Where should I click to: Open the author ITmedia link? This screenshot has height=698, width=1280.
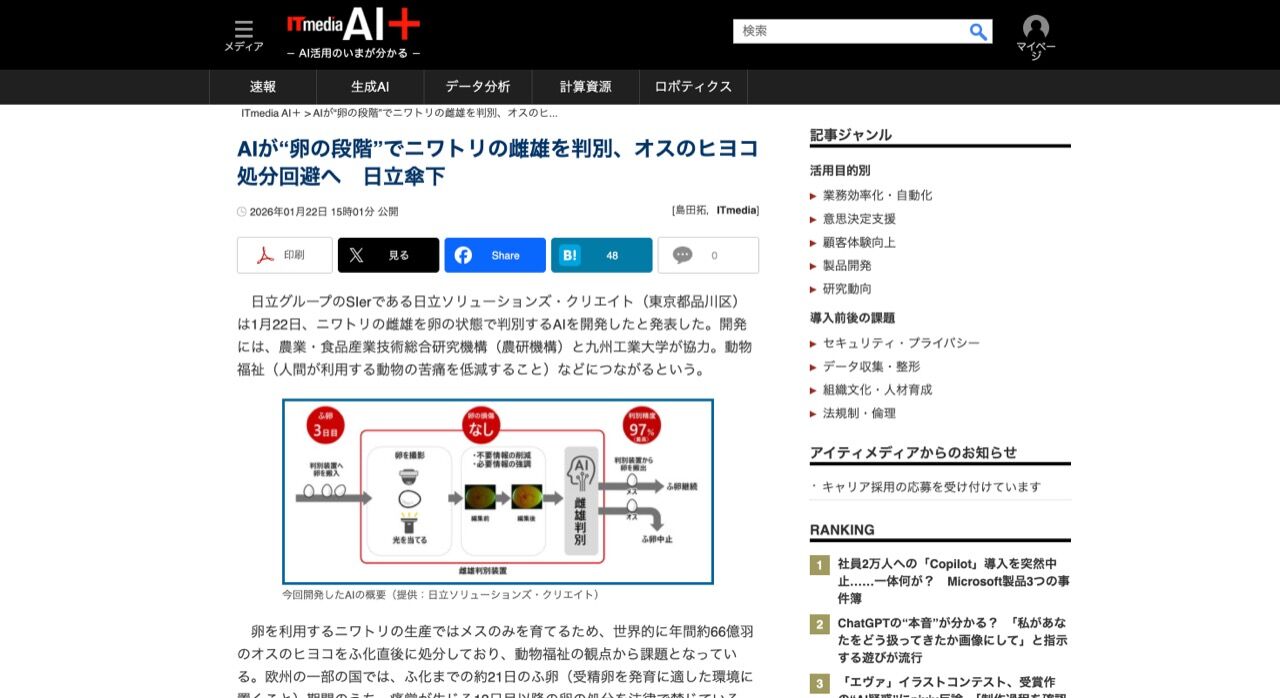tap(737, 210)
